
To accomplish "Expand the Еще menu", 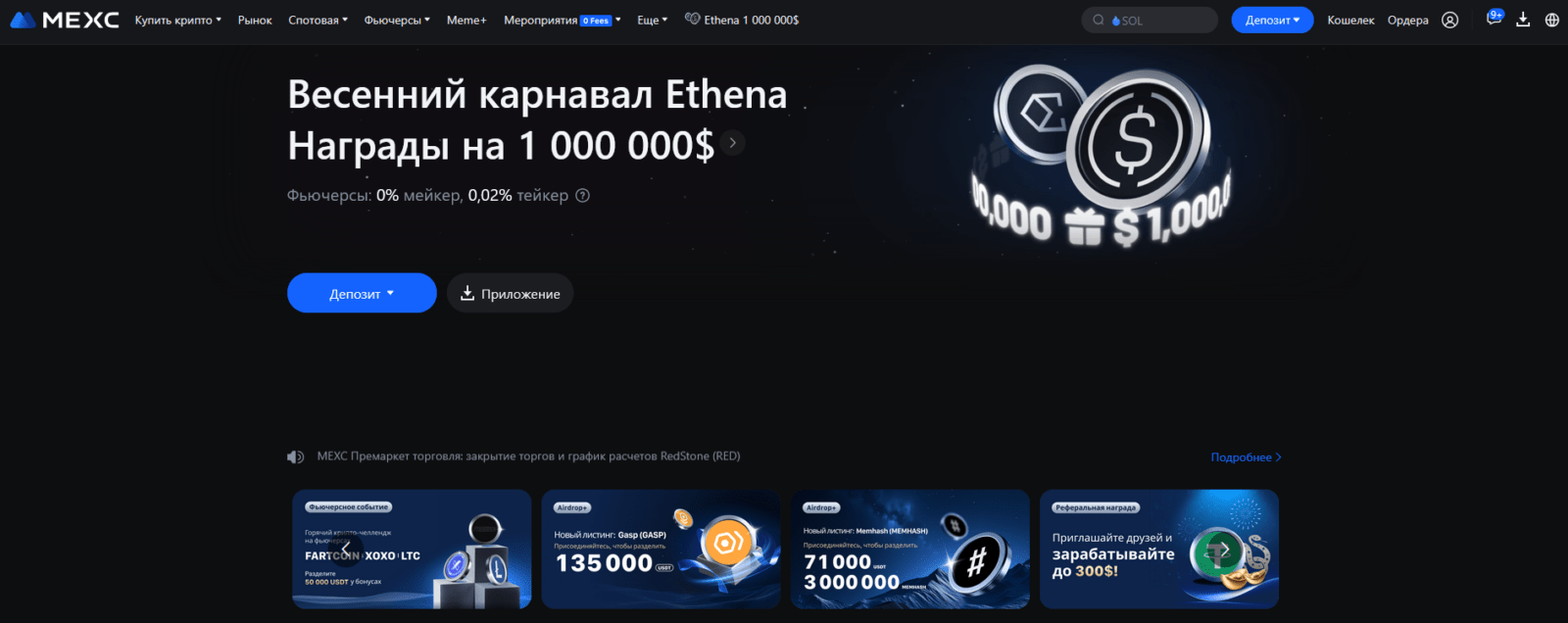I will [x=652, y=20].
